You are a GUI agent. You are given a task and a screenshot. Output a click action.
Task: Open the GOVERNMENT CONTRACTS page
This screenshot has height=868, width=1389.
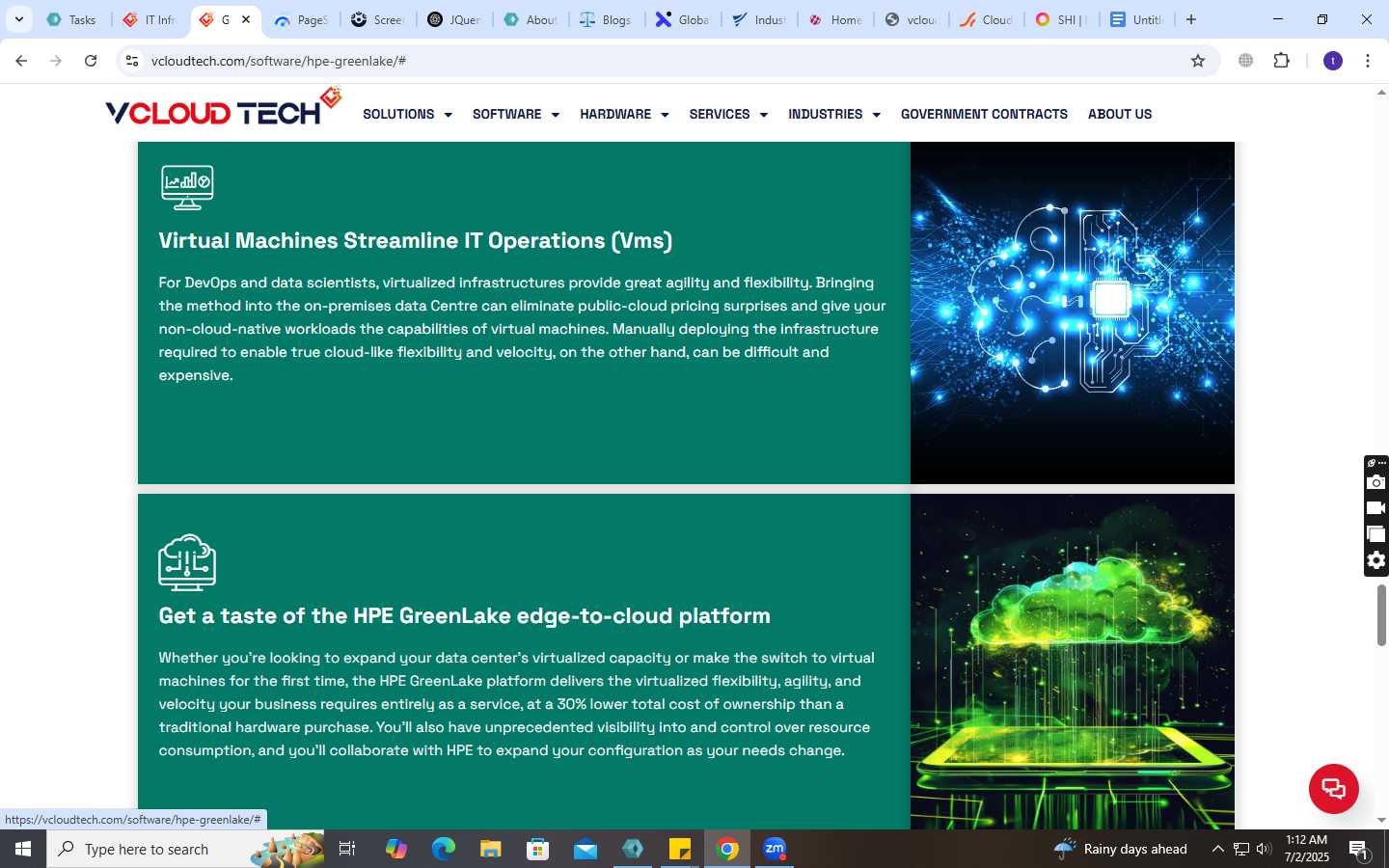click(x=984, y=114)
